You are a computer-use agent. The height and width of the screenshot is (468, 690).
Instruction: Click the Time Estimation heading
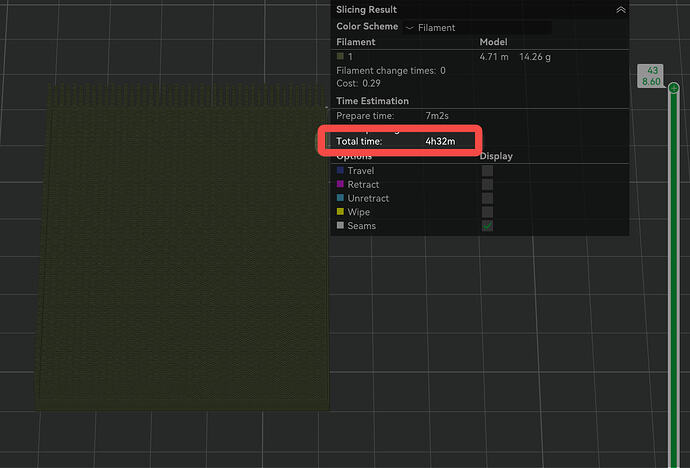coord(372,101)
